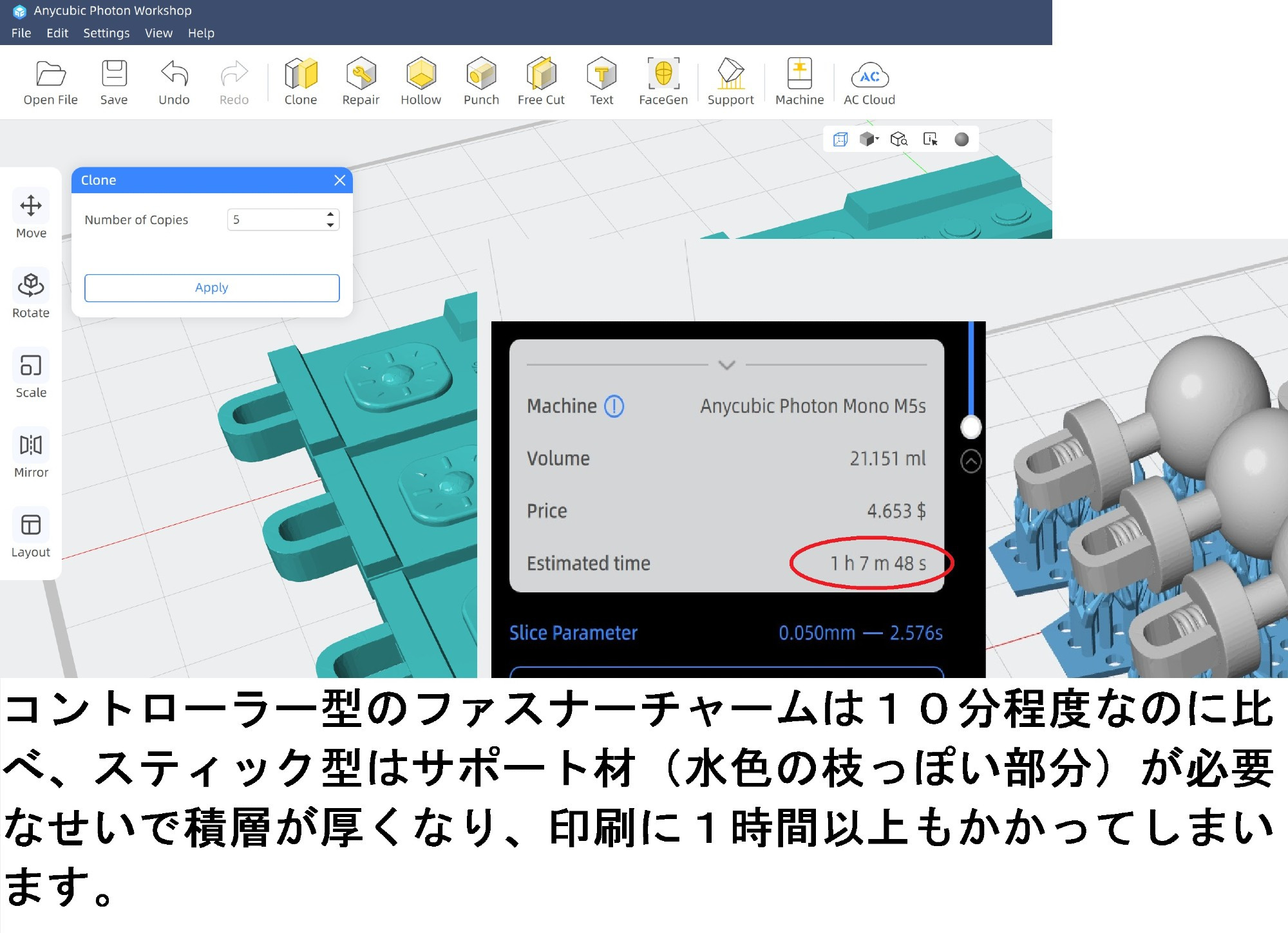1288x933 pixels.
Task: Open the FaceGen tool
Action: click(x=663, y=82)
